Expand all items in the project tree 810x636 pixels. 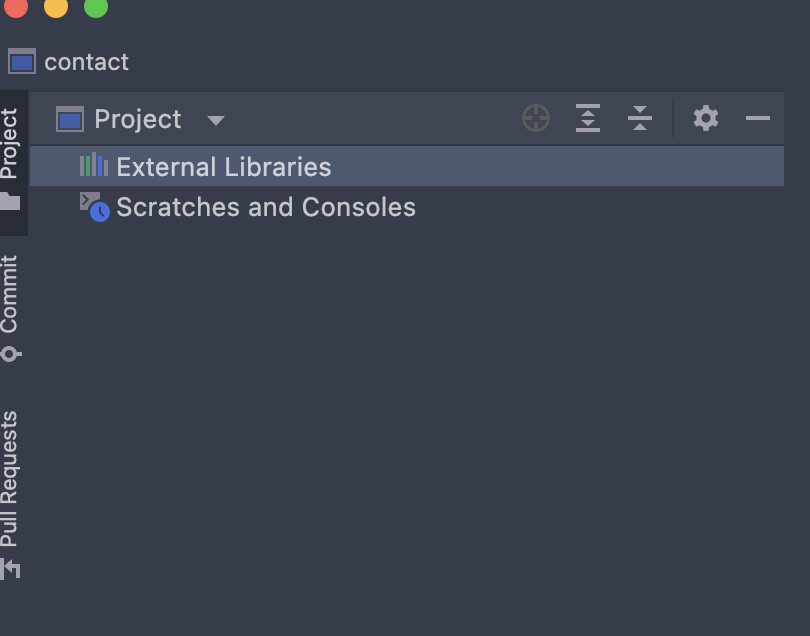[x=588, y=118]
